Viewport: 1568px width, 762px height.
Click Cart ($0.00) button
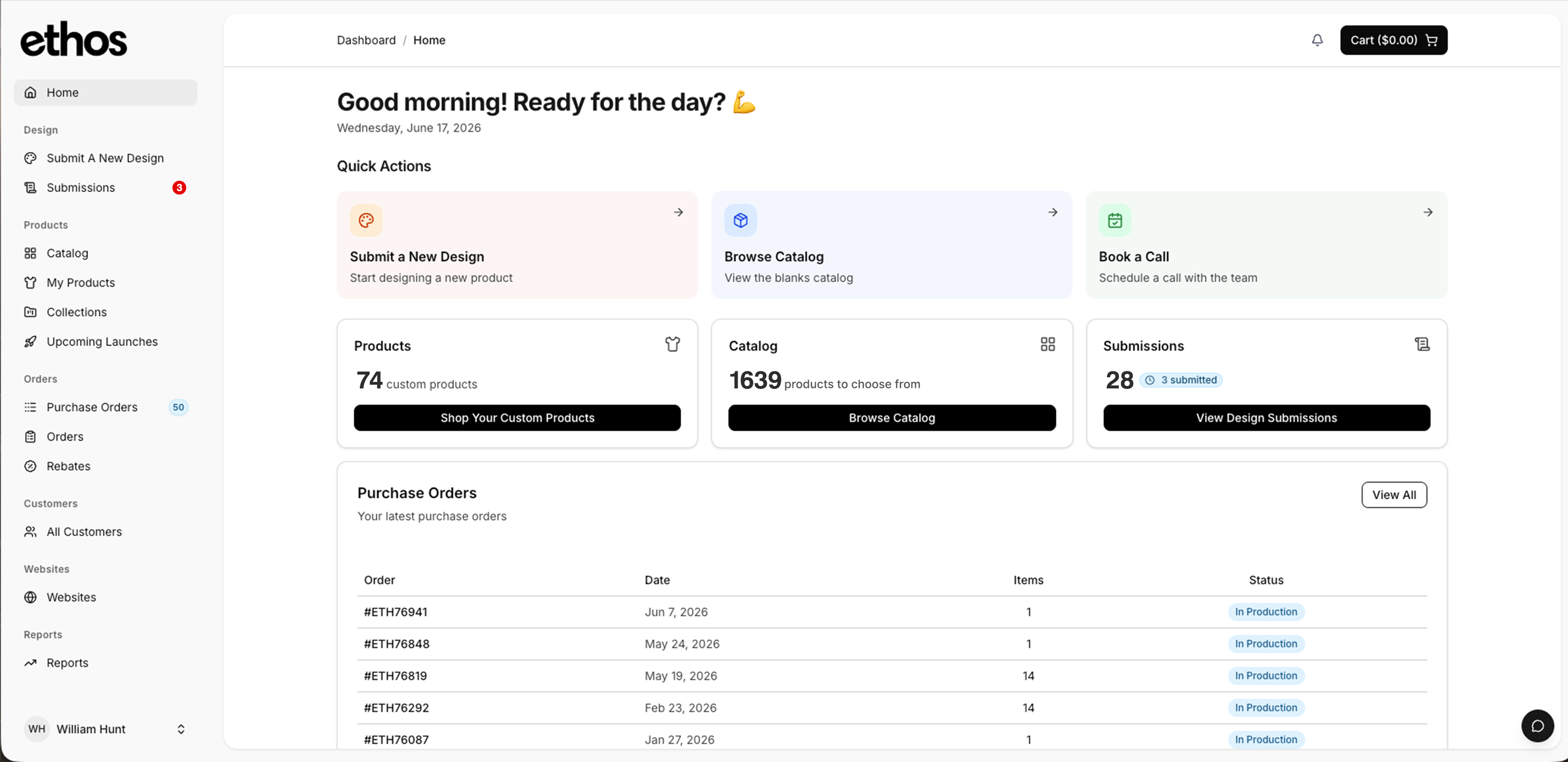pyautogui.click(x=1393, y=40)
